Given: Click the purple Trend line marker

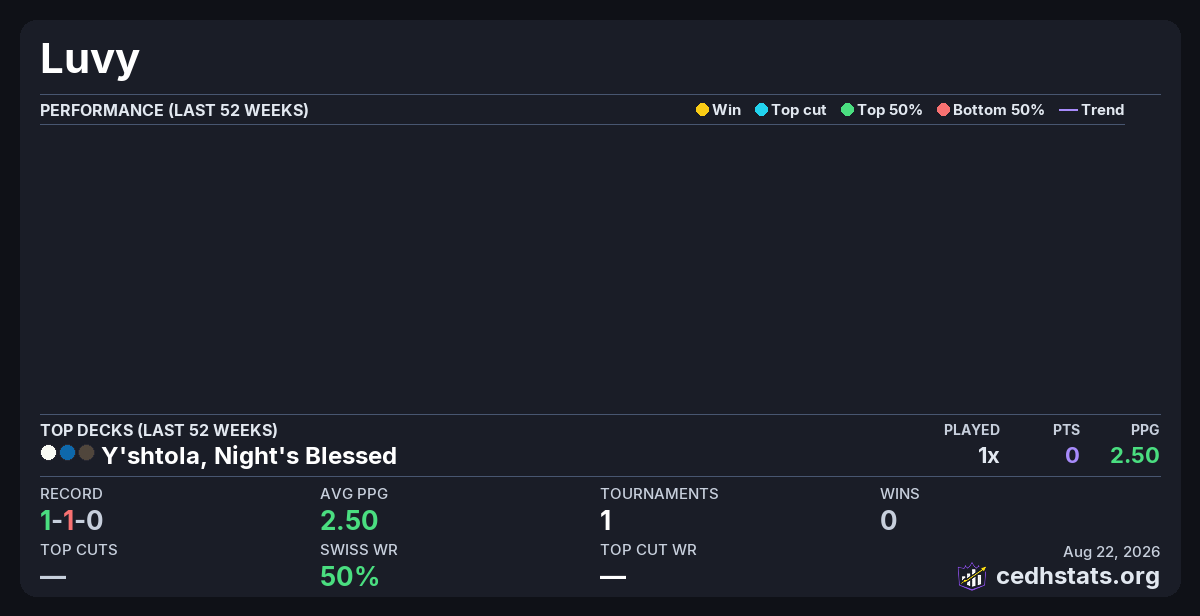Looking at the screenshot, I should pos(1068,110).
